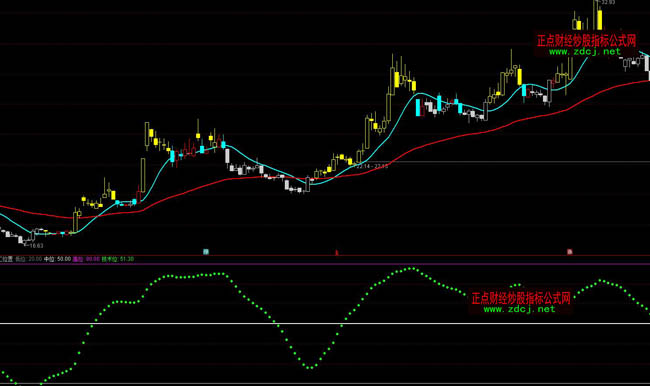This screenshot has height=386, width=650.
Task: Click the upper red 正点财经炒股指标公式网 title
Action: tap(586, 41)
